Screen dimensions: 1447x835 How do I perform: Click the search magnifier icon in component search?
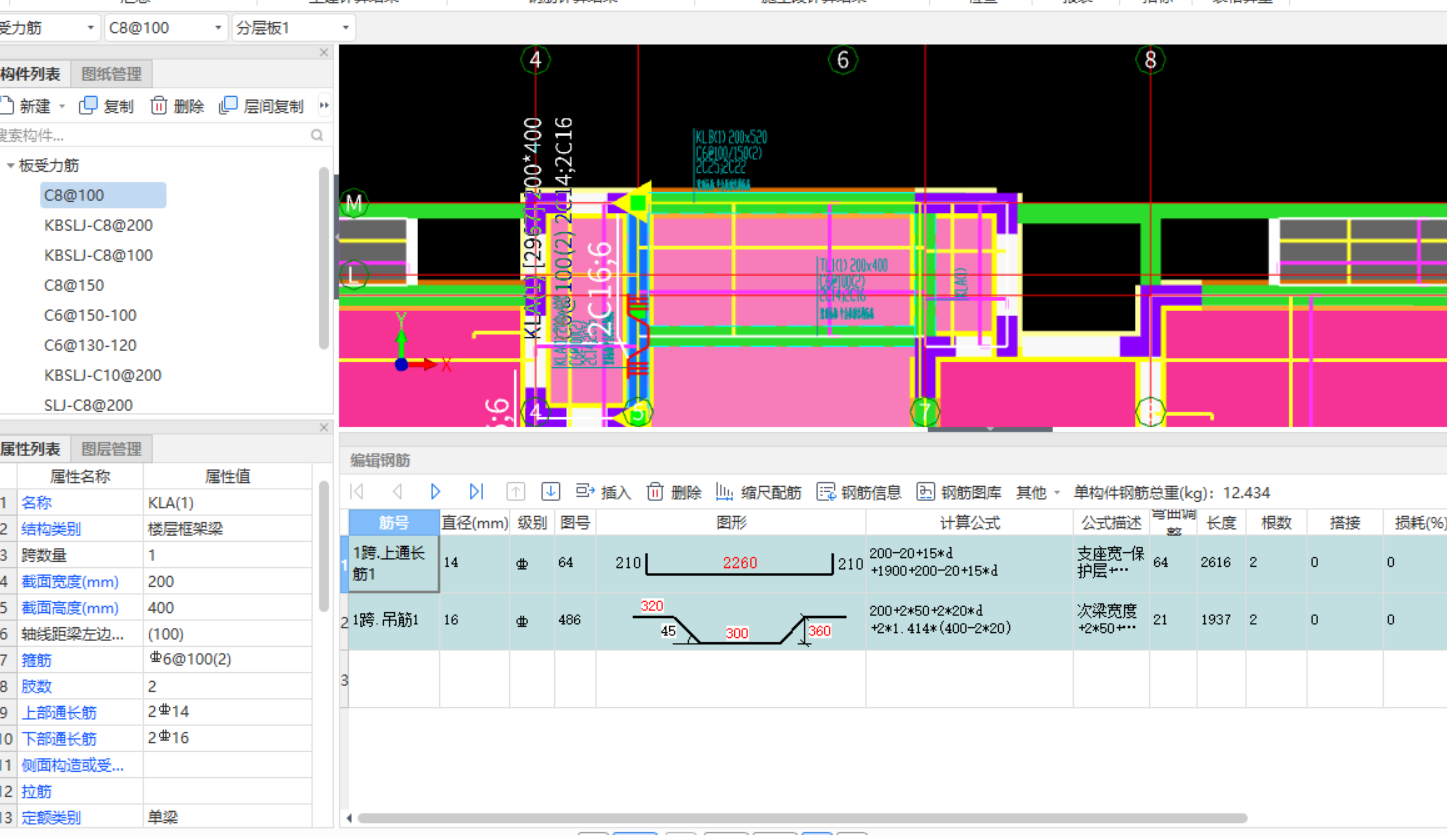tap(317, 135)
